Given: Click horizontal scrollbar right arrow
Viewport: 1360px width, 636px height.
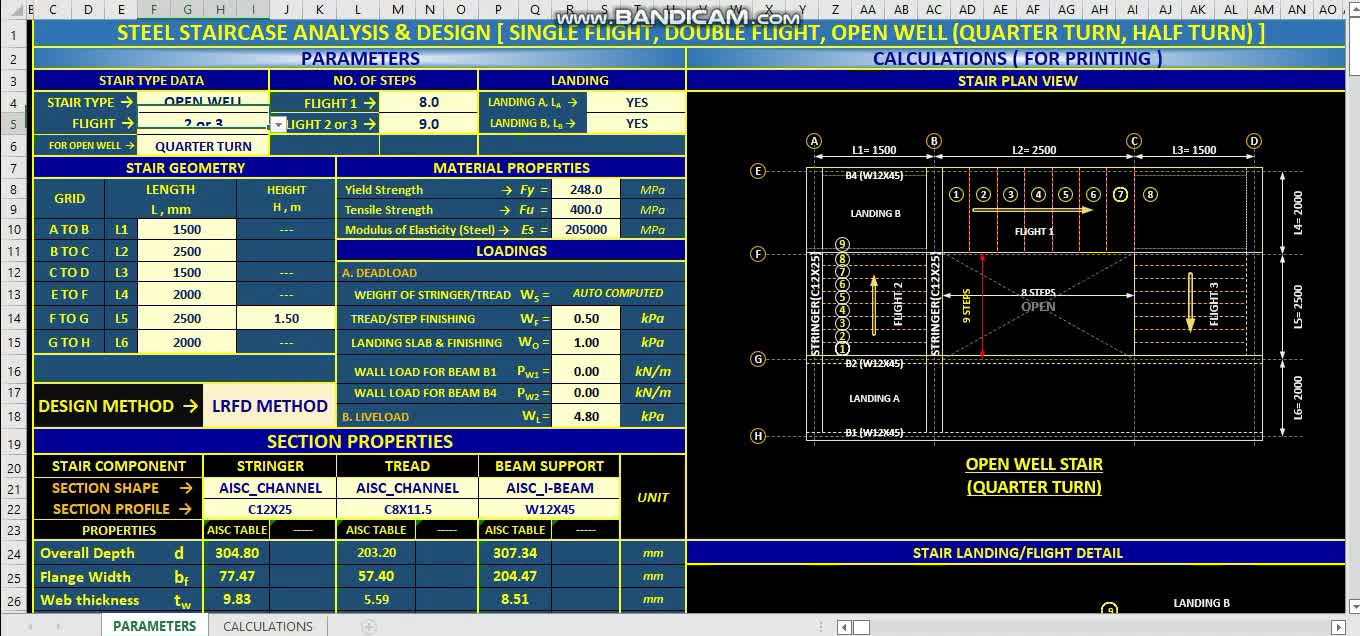Looking at the screenshot, I should coord(1339,627).
